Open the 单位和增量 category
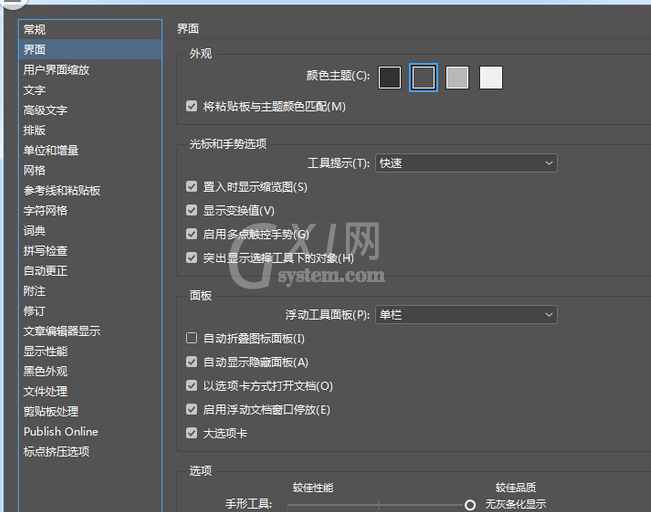This screenshot has height=512, width=651. coord(90,150)
